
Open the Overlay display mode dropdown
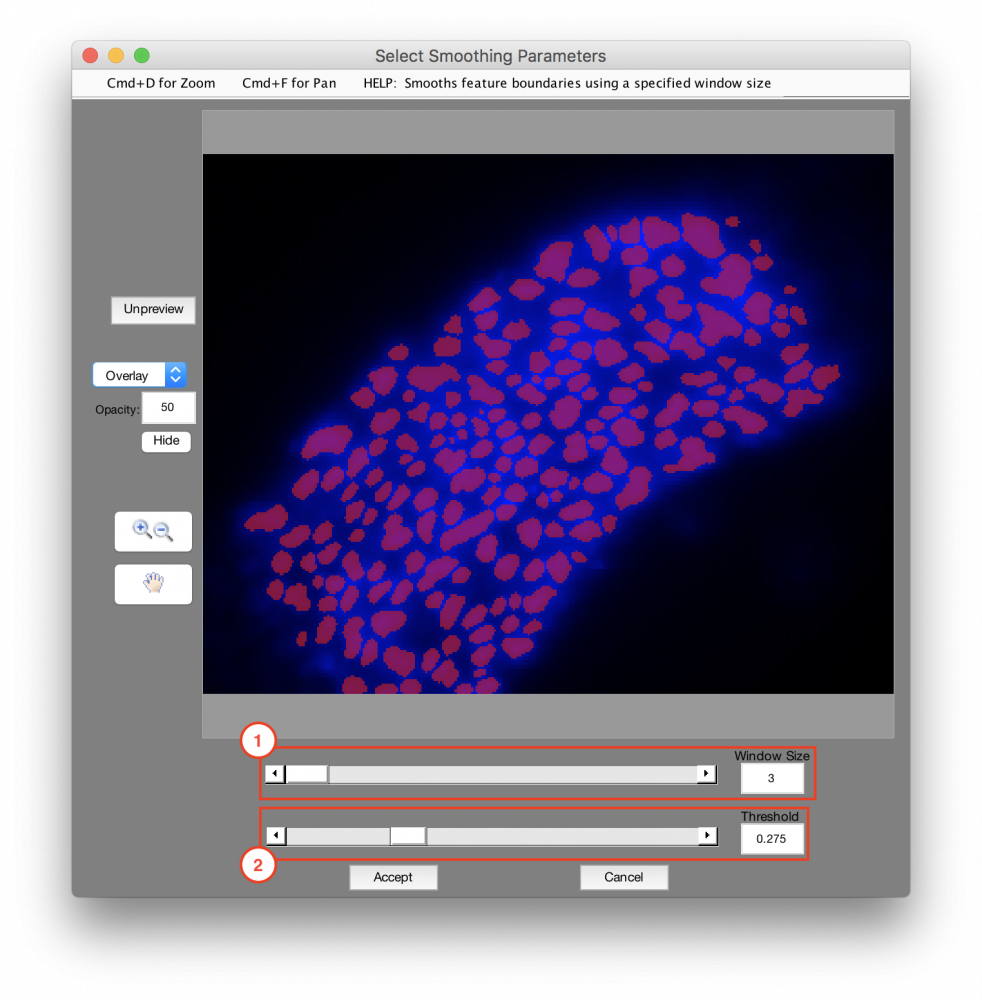point(140,375)
